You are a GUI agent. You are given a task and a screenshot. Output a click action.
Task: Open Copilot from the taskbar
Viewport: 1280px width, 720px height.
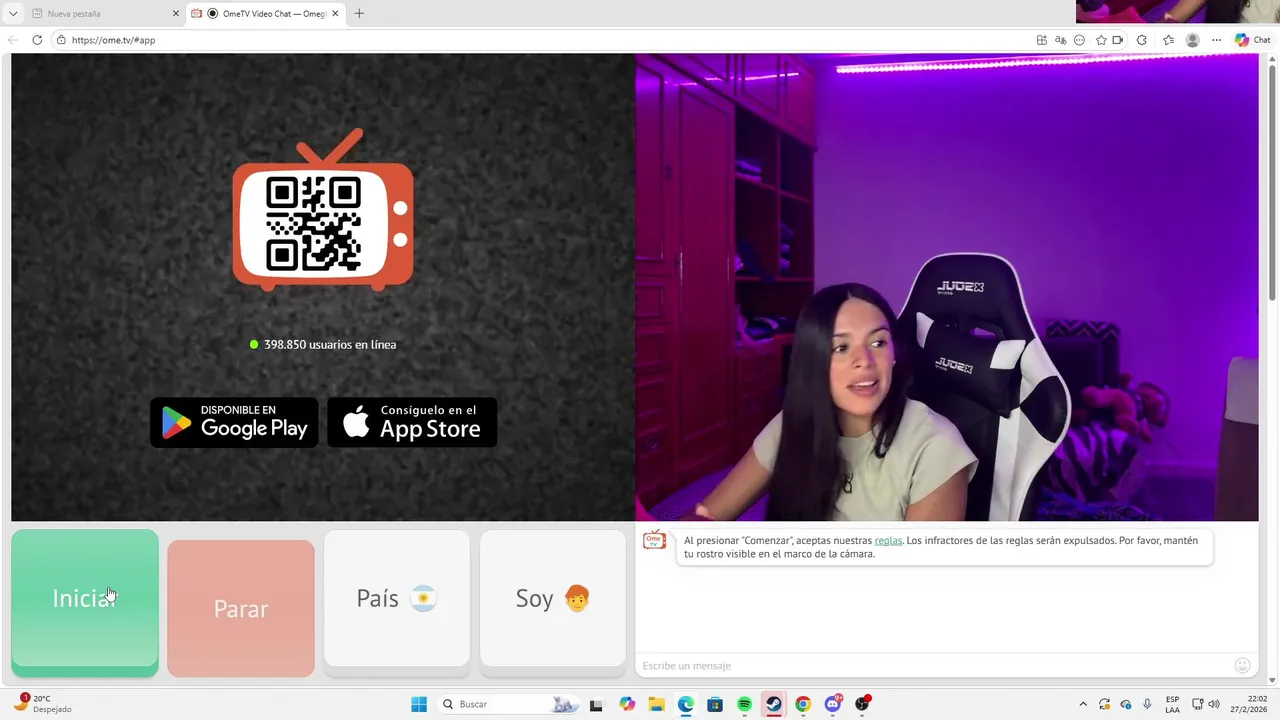click(627, 704)
